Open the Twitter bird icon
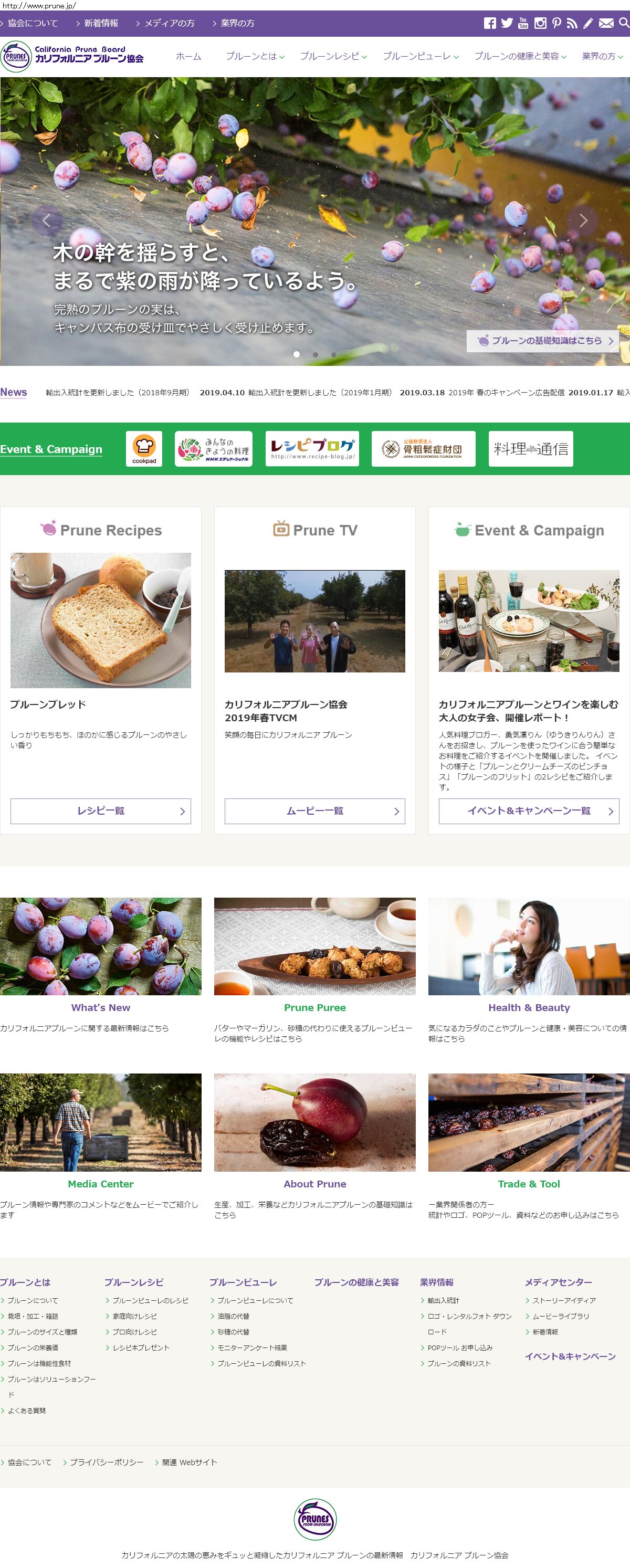 click(507, 23)
